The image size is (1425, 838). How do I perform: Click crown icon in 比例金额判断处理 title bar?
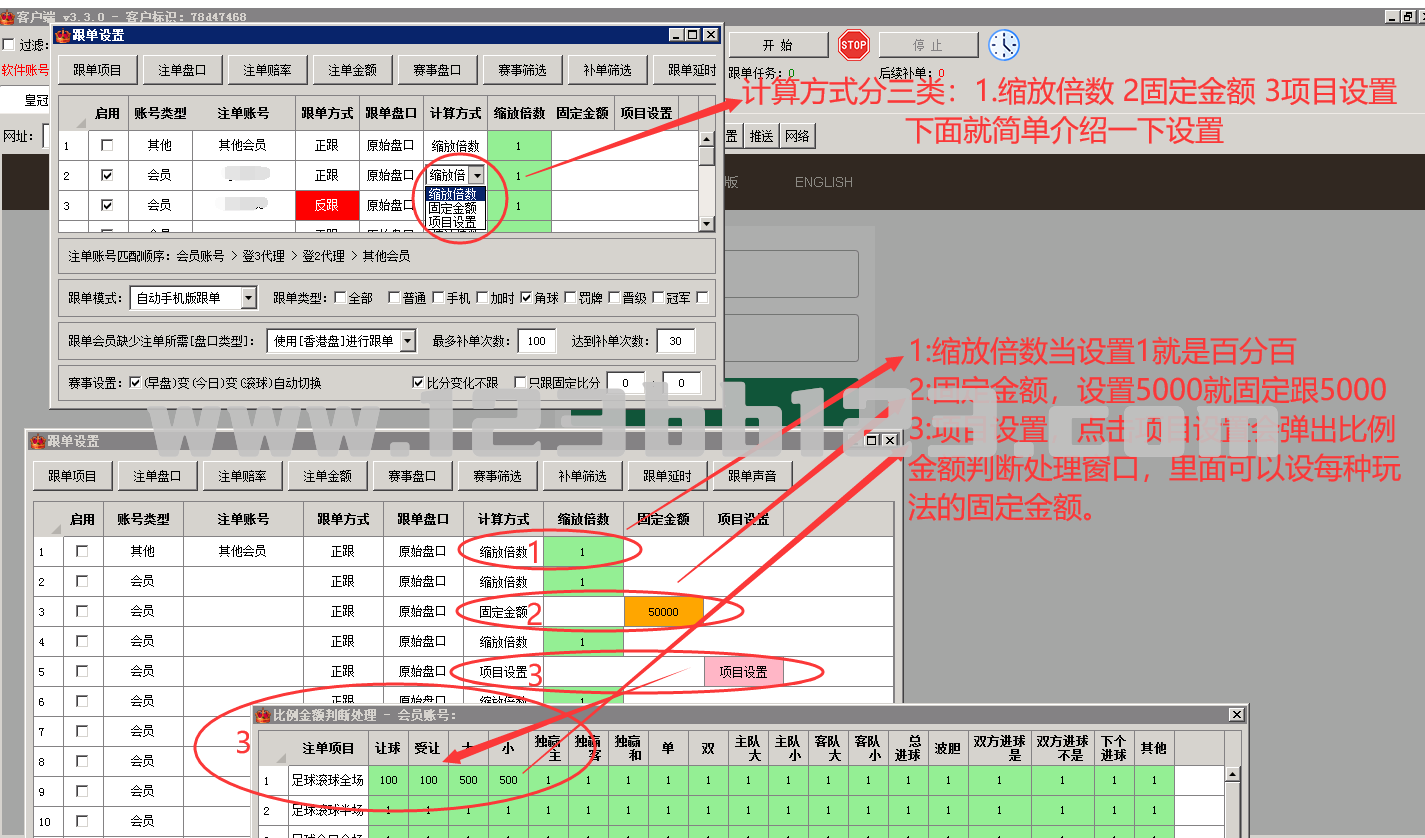click(263, 715)
